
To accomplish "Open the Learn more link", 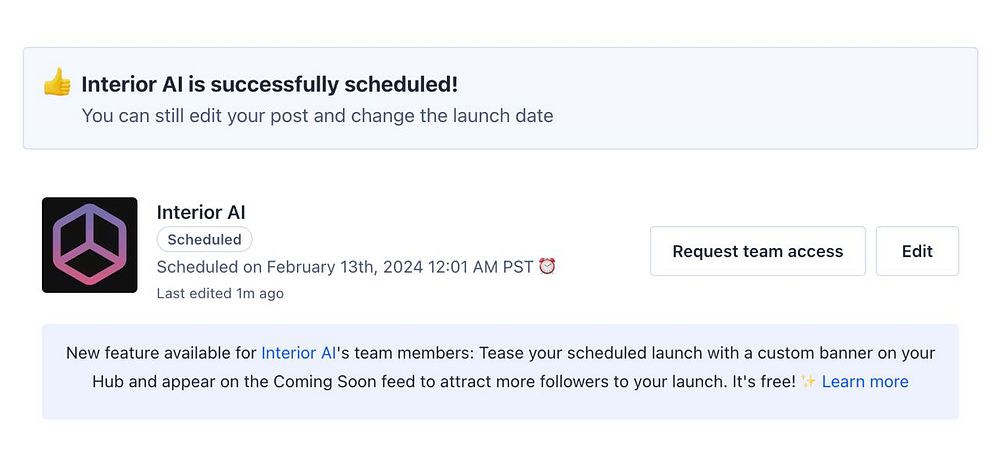I will pyautogui.click(x=865, y=382).
